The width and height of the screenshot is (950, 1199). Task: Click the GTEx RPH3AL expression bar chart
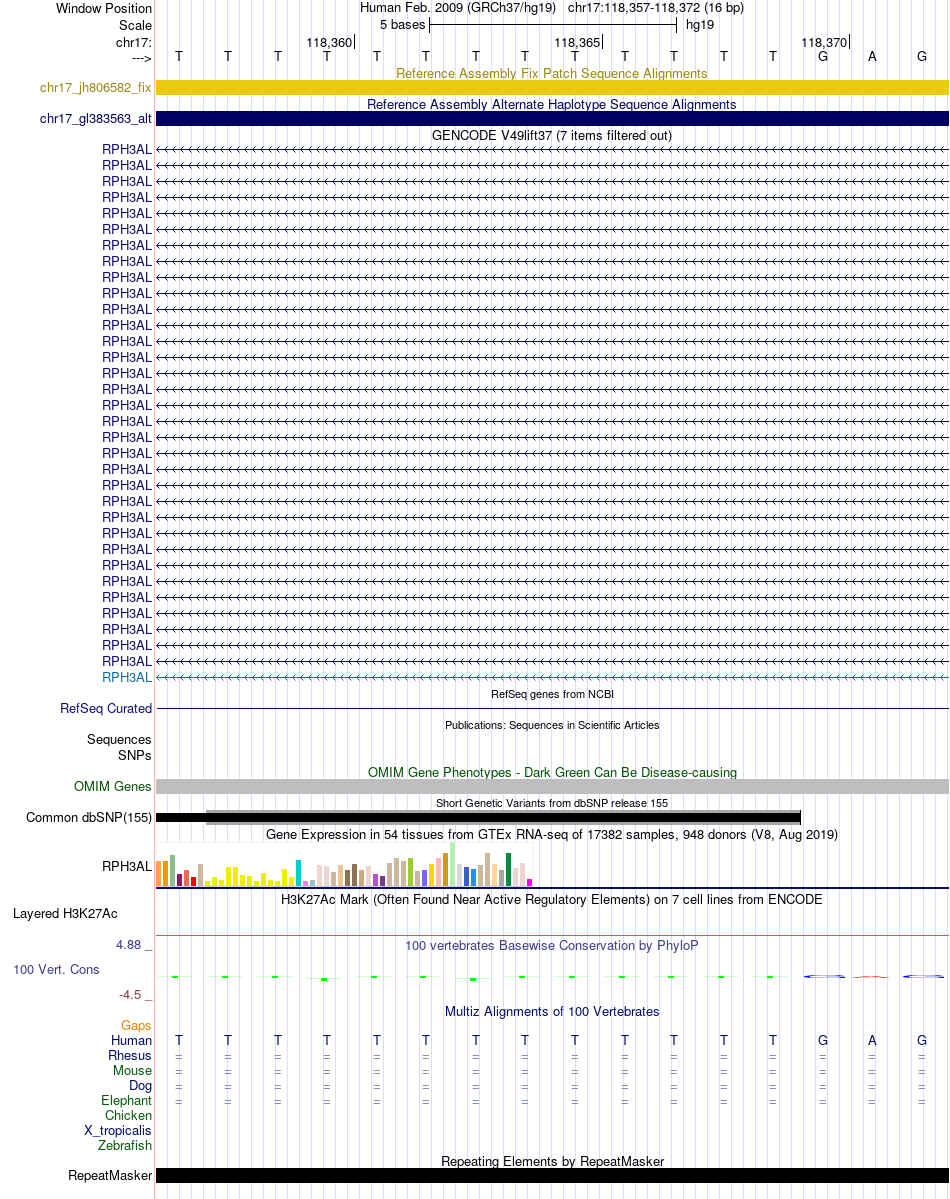(344, 865)
